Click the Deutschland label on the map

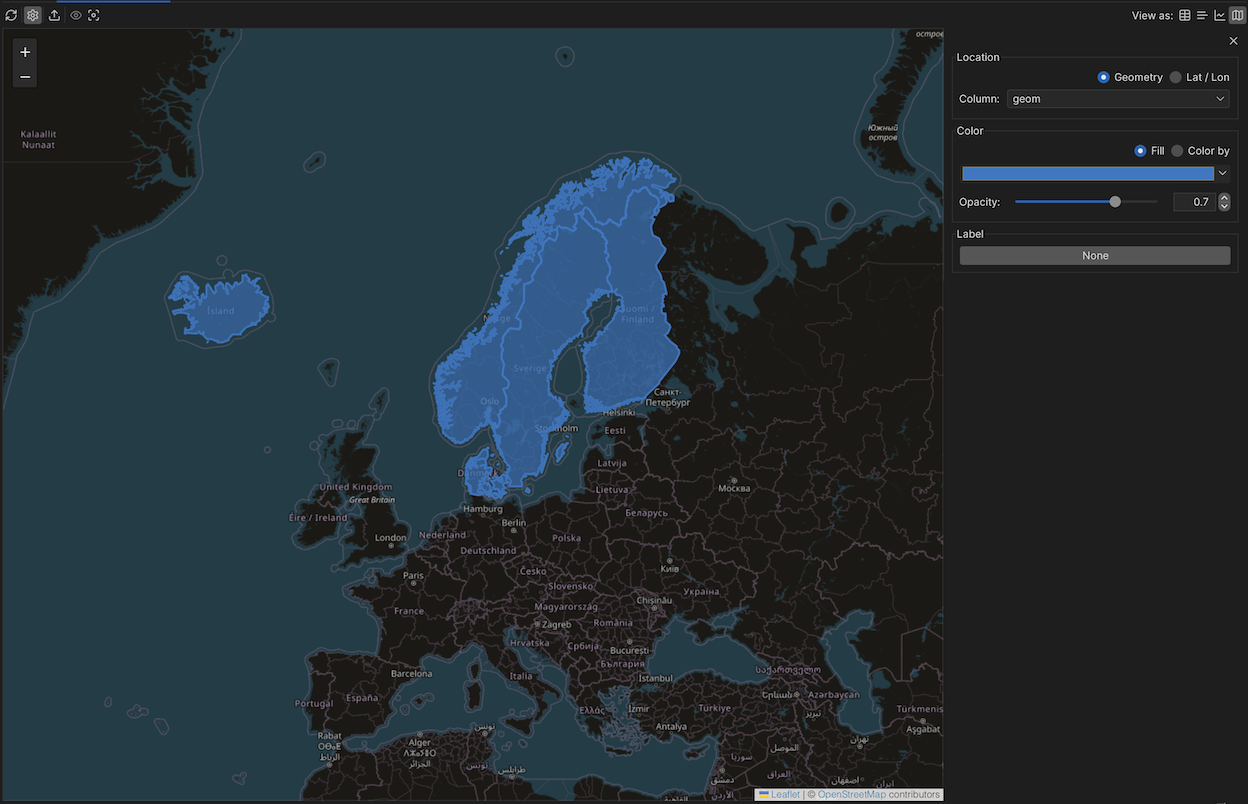[x=488, y=551]
